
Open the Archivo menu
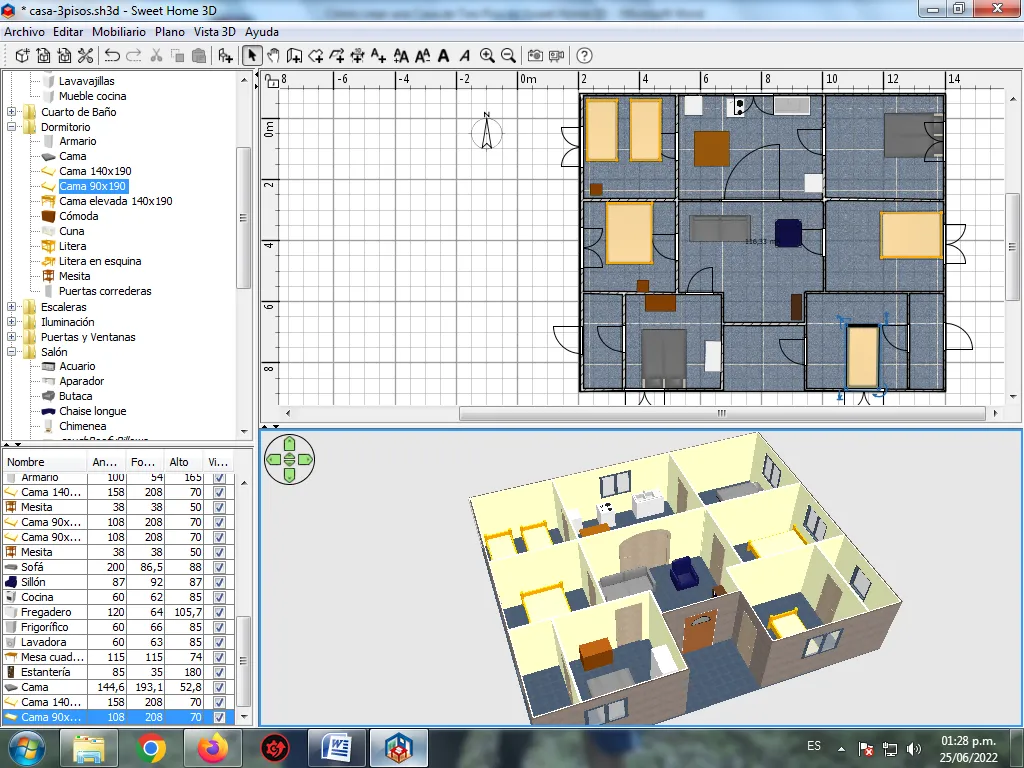pos(24,31)
